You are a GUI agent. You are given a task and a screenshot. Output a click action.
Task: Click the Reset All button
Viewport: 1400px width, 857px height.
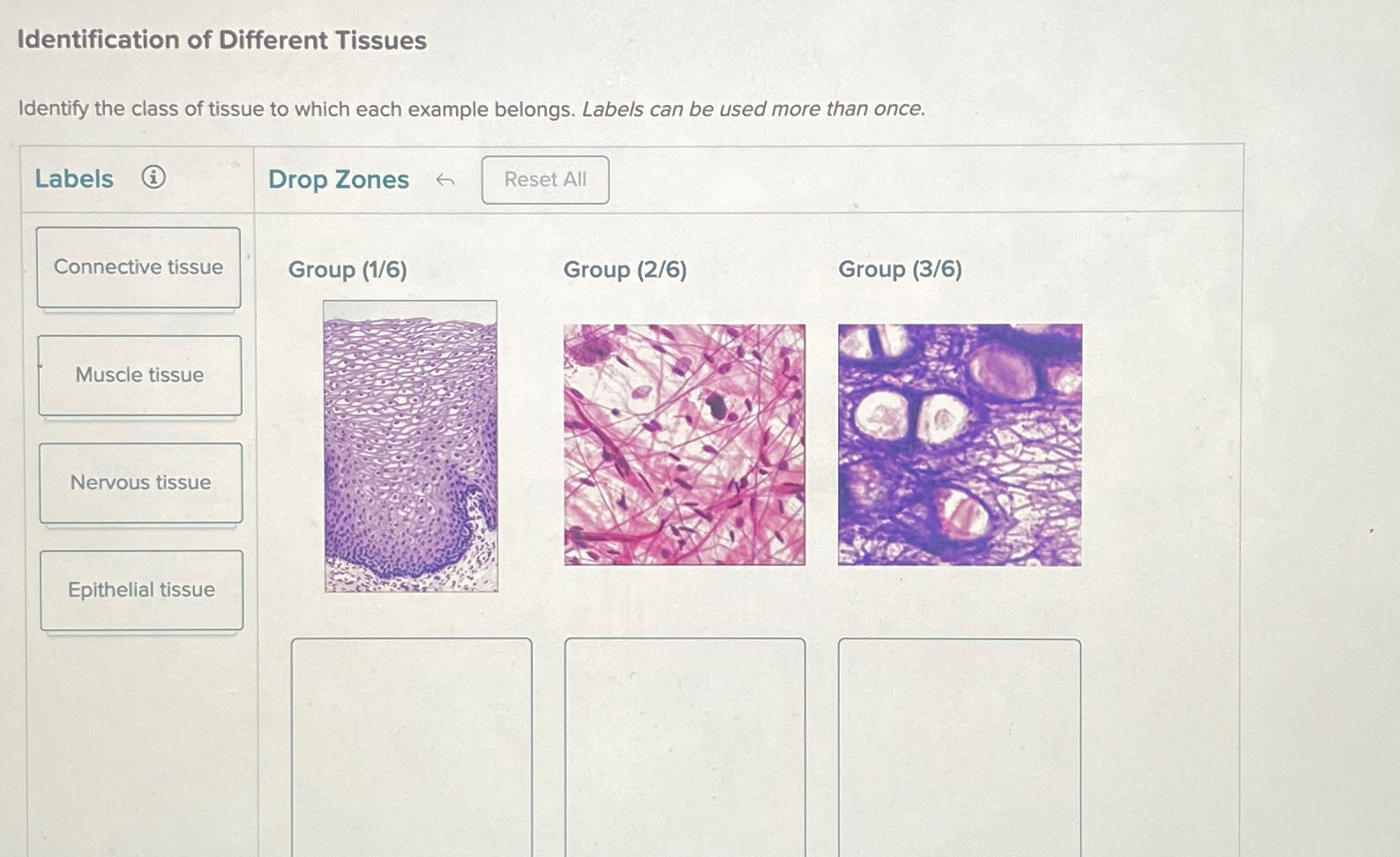click(x=544, y=179)
